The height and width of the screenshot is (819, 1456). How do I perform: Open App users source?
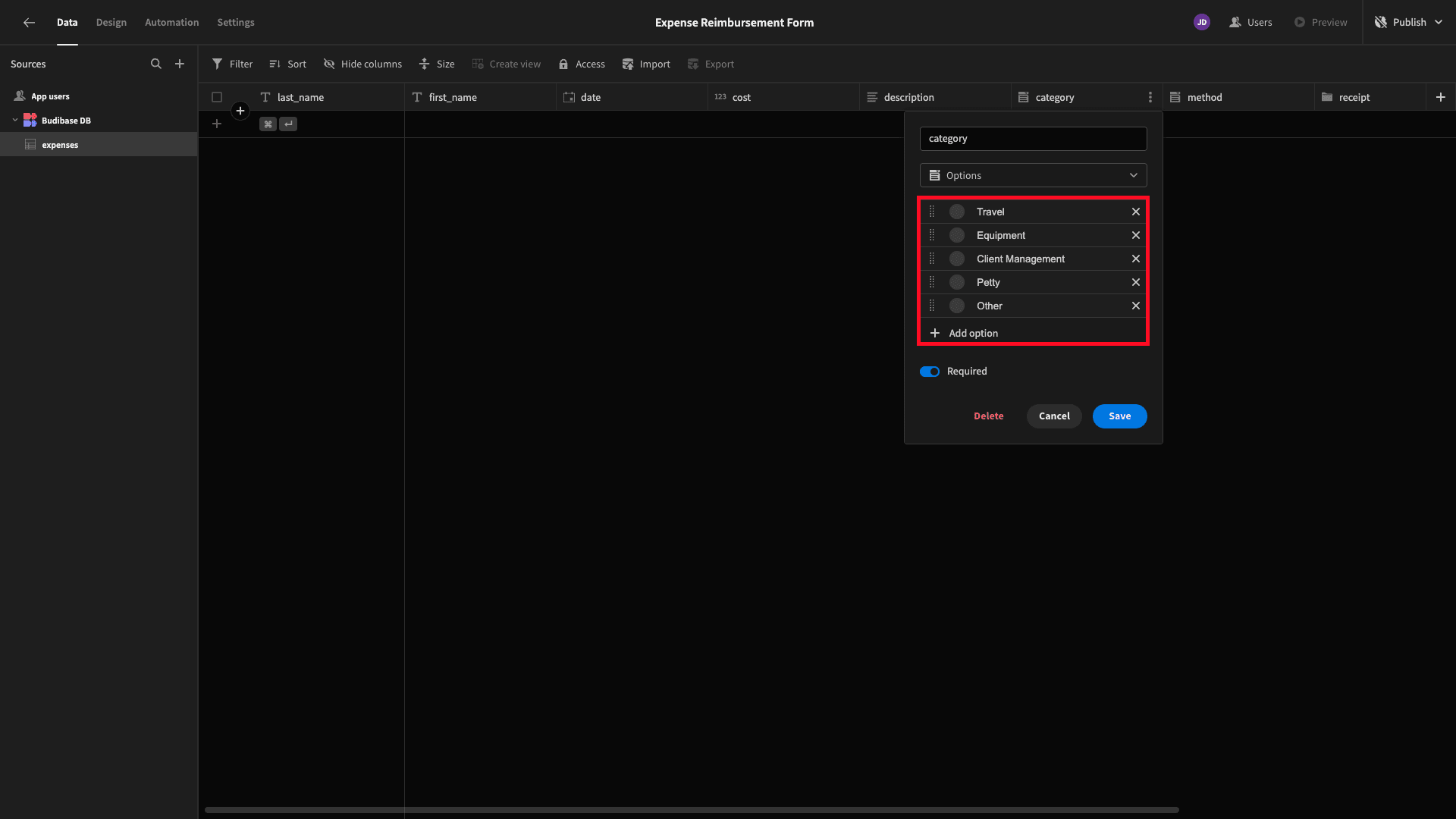click(x=50, y=96)
